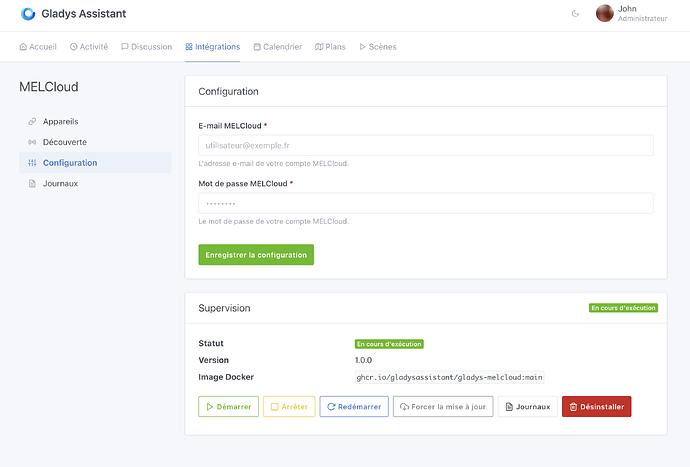Click Forcer la mise à jour button

point(443,407)
